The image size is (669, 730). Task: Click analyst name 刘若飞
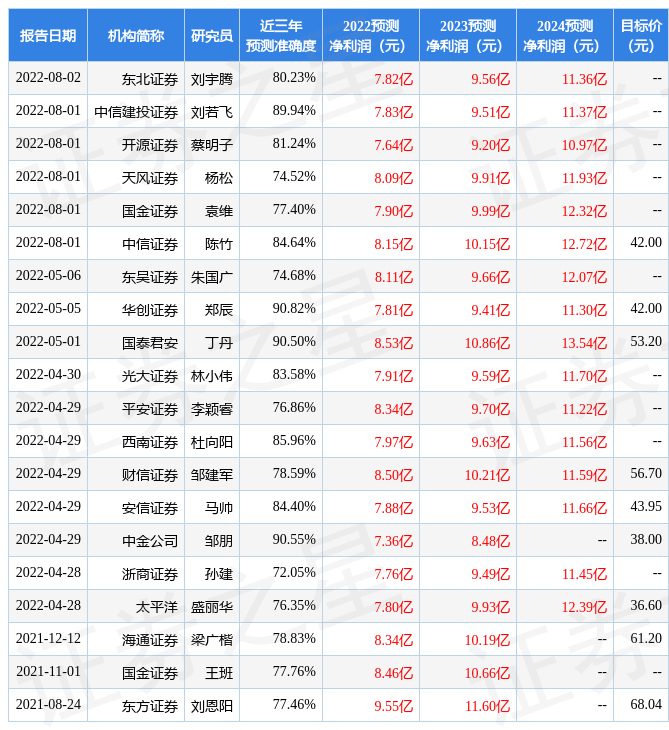(x=211, y=112)
